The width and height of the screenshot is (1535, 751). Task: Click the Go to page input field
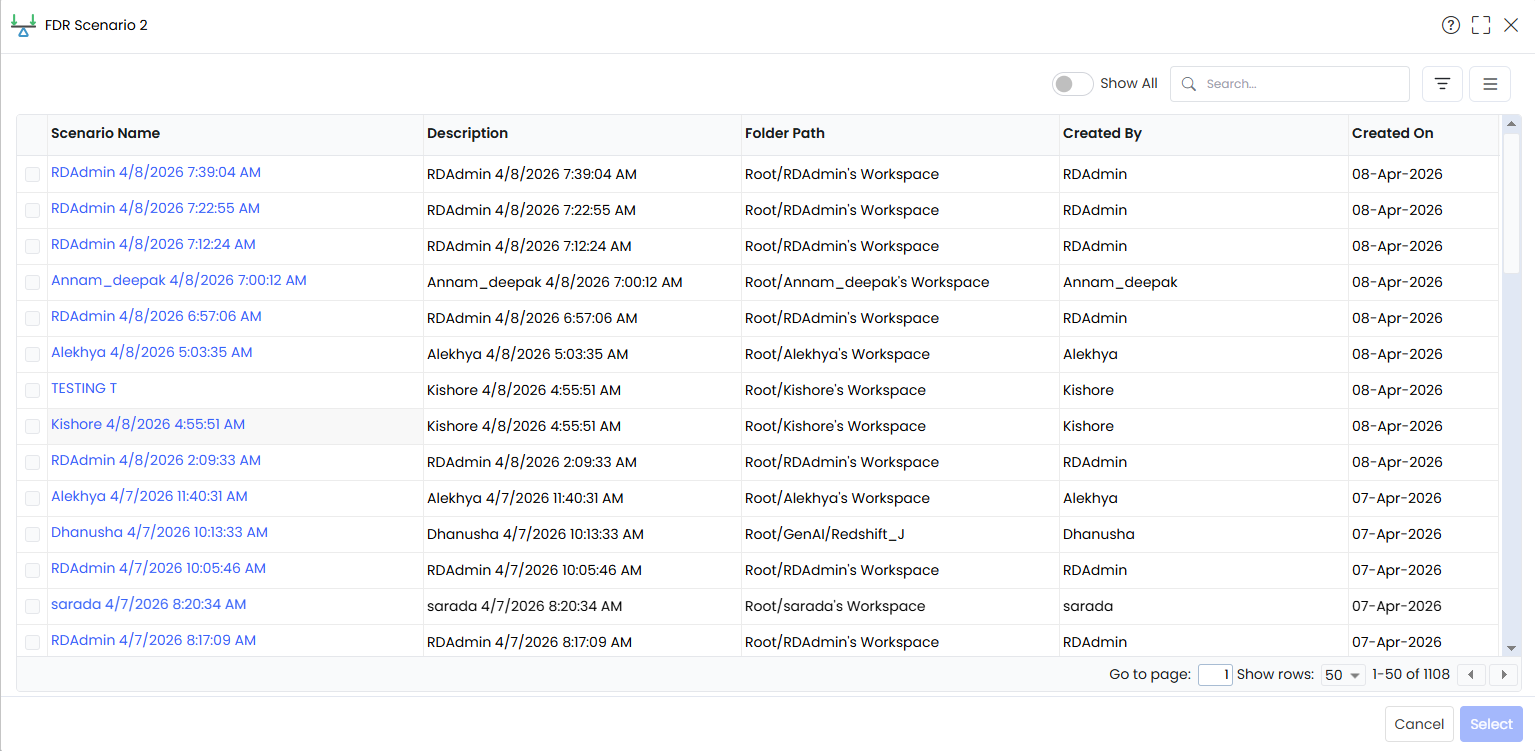(1215, 675)
